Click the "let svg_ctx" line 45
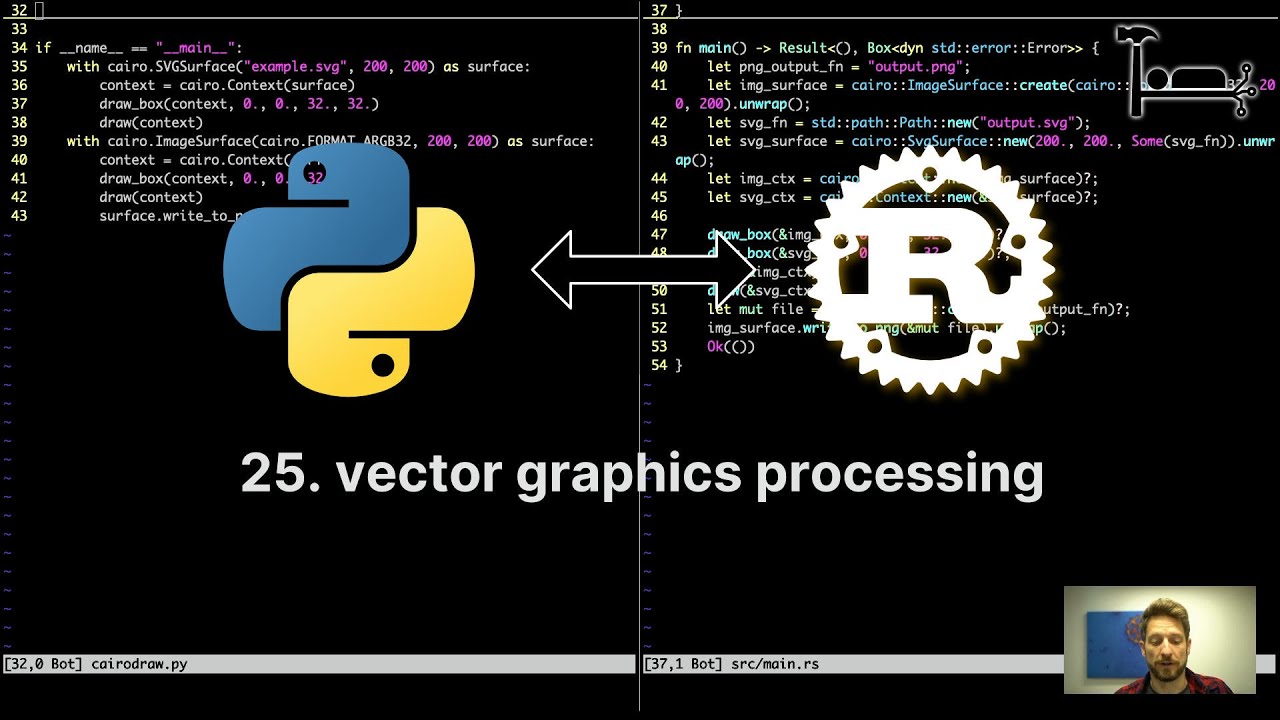Screen dimensions: 1280x720 903,197
